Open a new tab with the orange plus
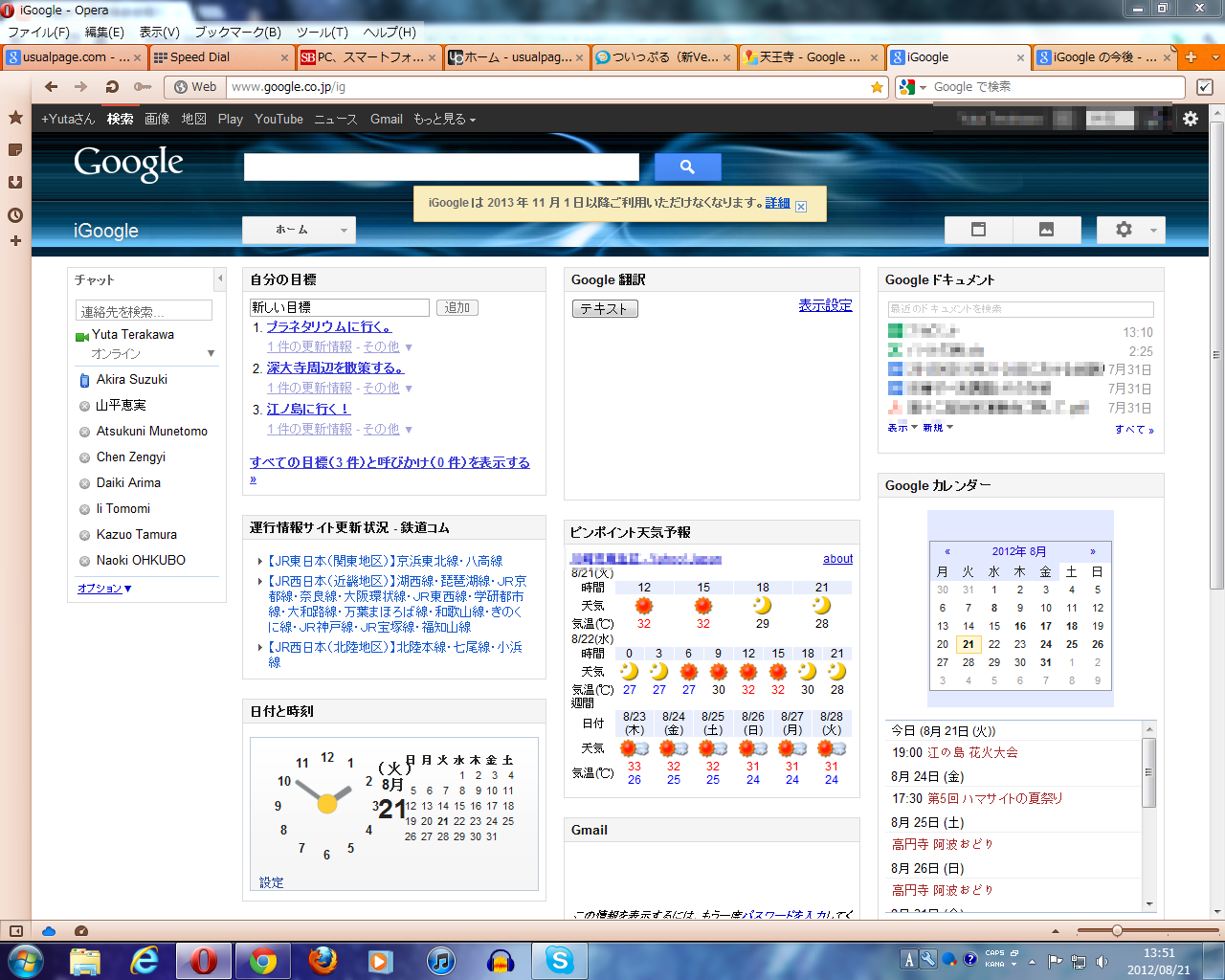 coord(1191,57)
